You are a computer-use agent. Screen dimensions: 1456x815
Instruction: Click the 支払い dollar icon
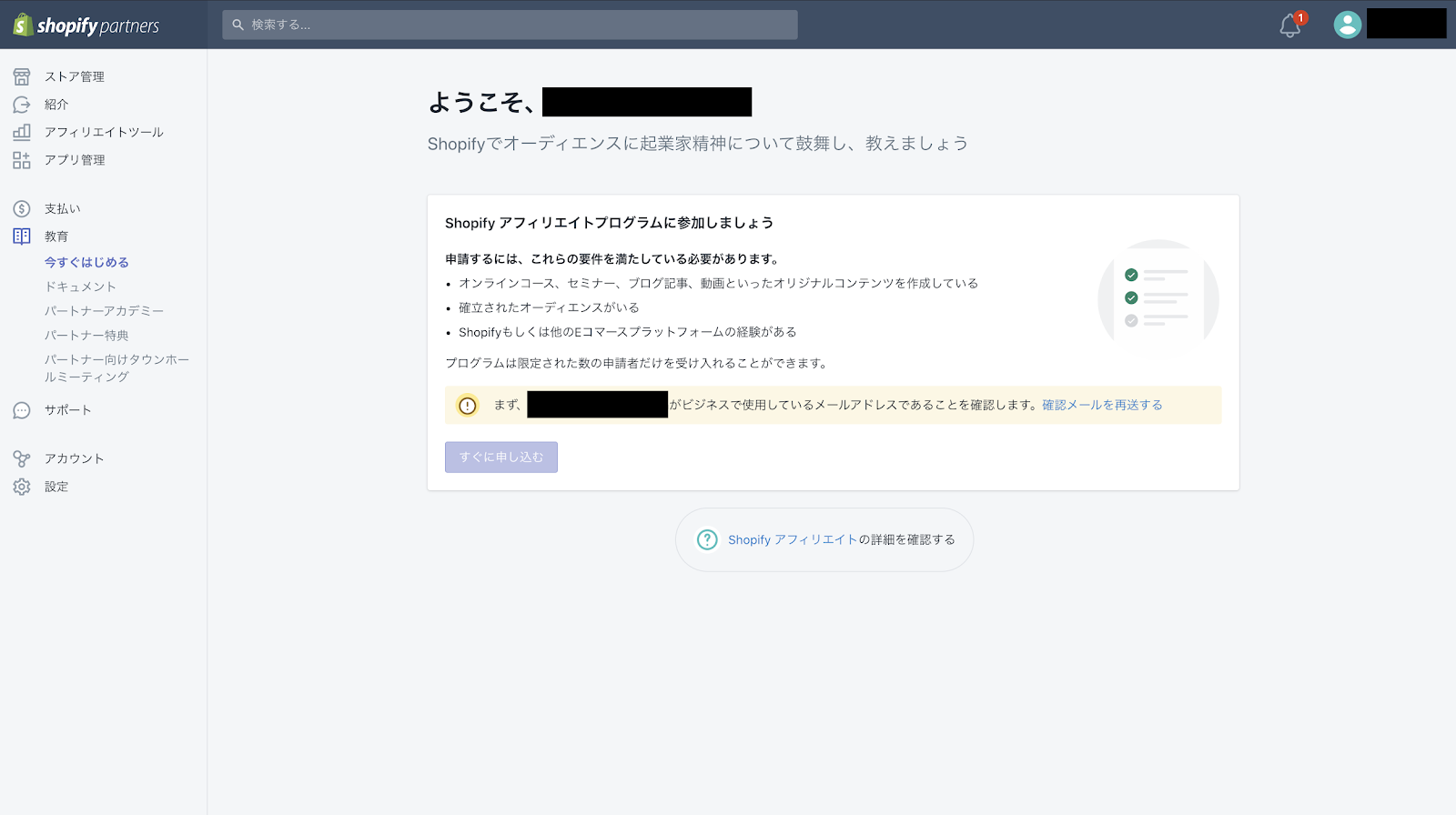[x=22, y=209]
